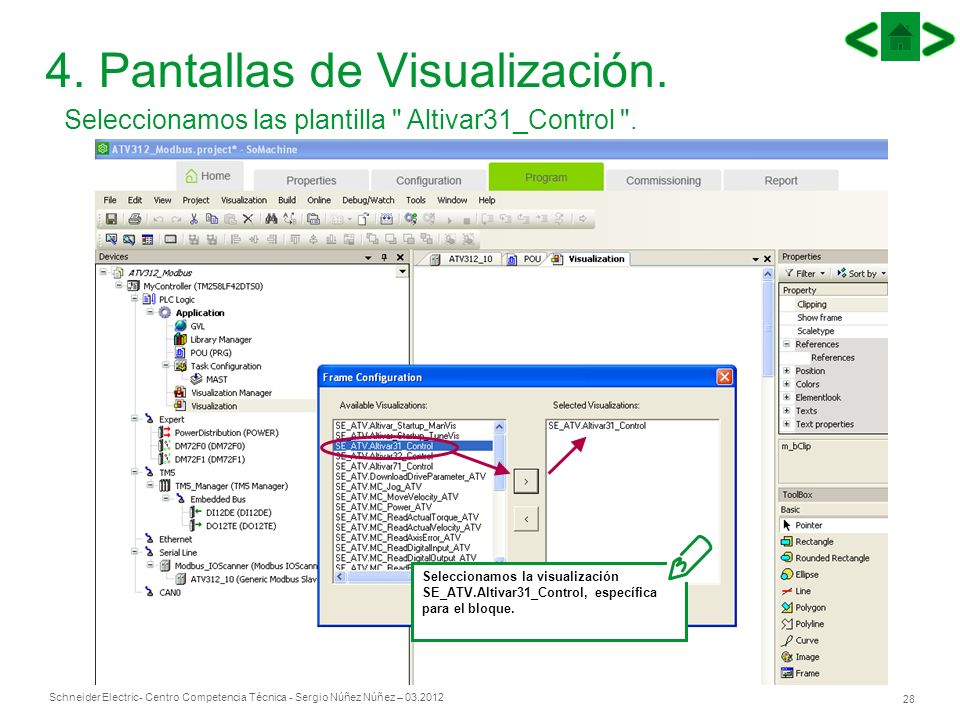
Task: Click the Sort by button in Properties
Action: point(861,274)
